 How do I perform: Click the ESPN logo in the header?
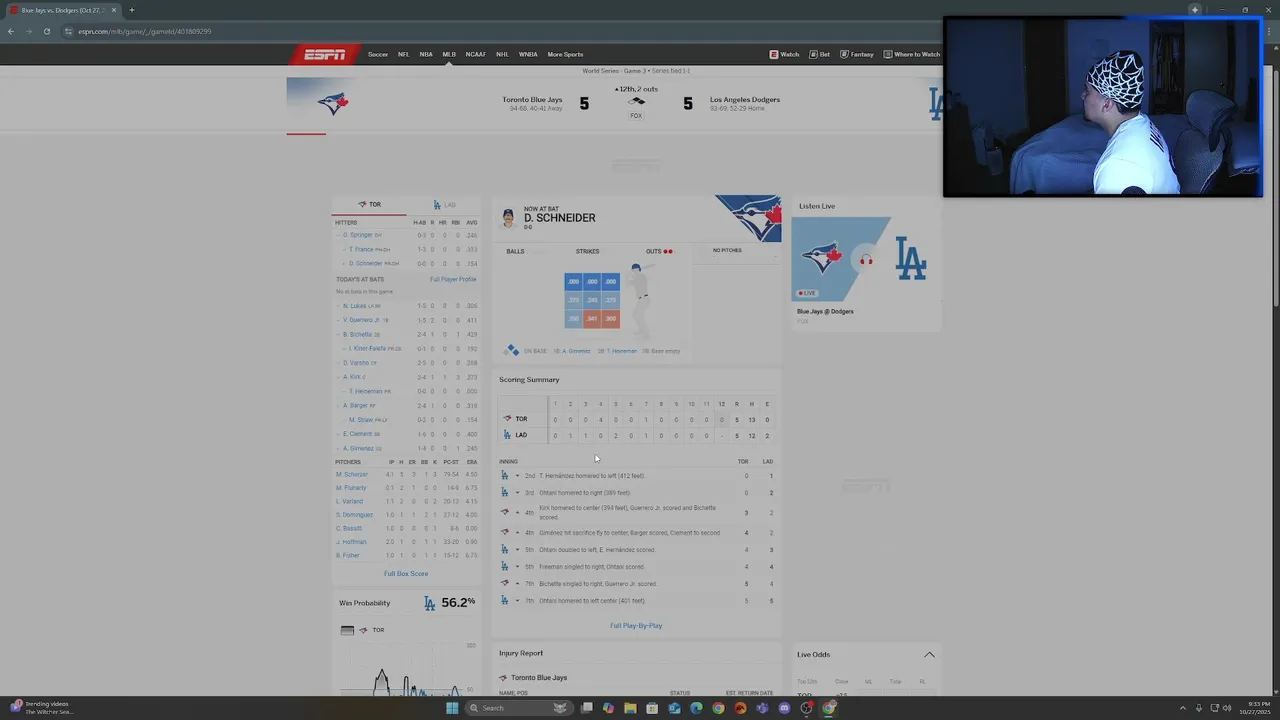click(324, 54)
